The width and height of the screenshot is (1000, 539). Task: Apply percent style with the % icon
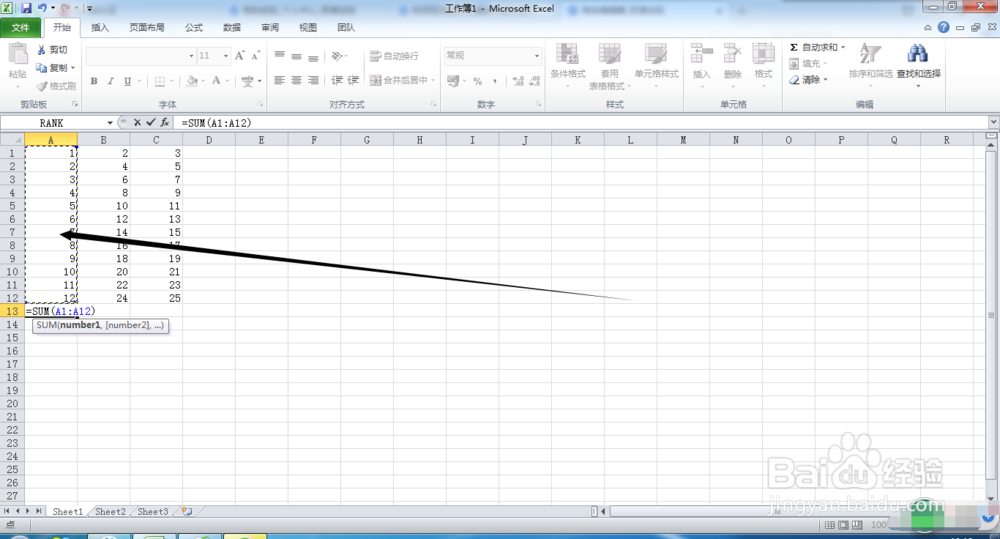point(478,81)
